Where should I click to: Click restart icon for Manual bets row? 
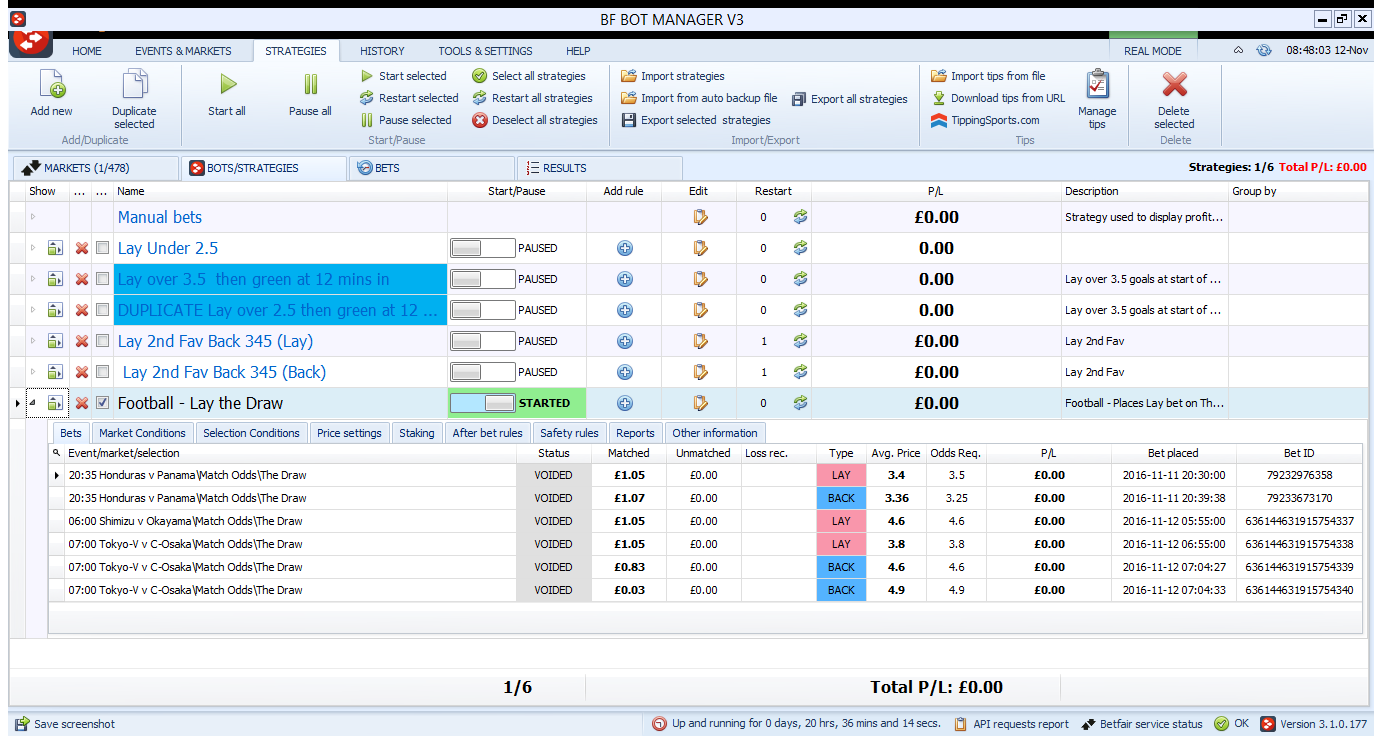click(800, 217)
